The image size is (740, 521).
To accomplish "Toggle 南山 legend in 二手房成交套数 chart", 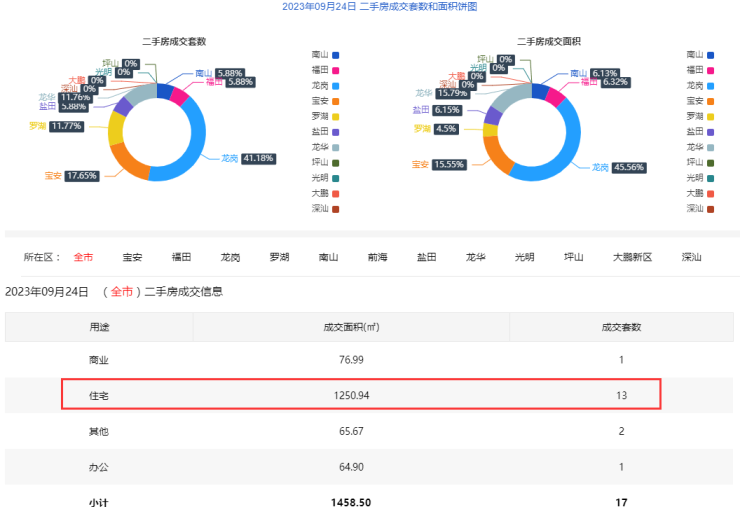I will pyautogui.click(x=327, y=55).
